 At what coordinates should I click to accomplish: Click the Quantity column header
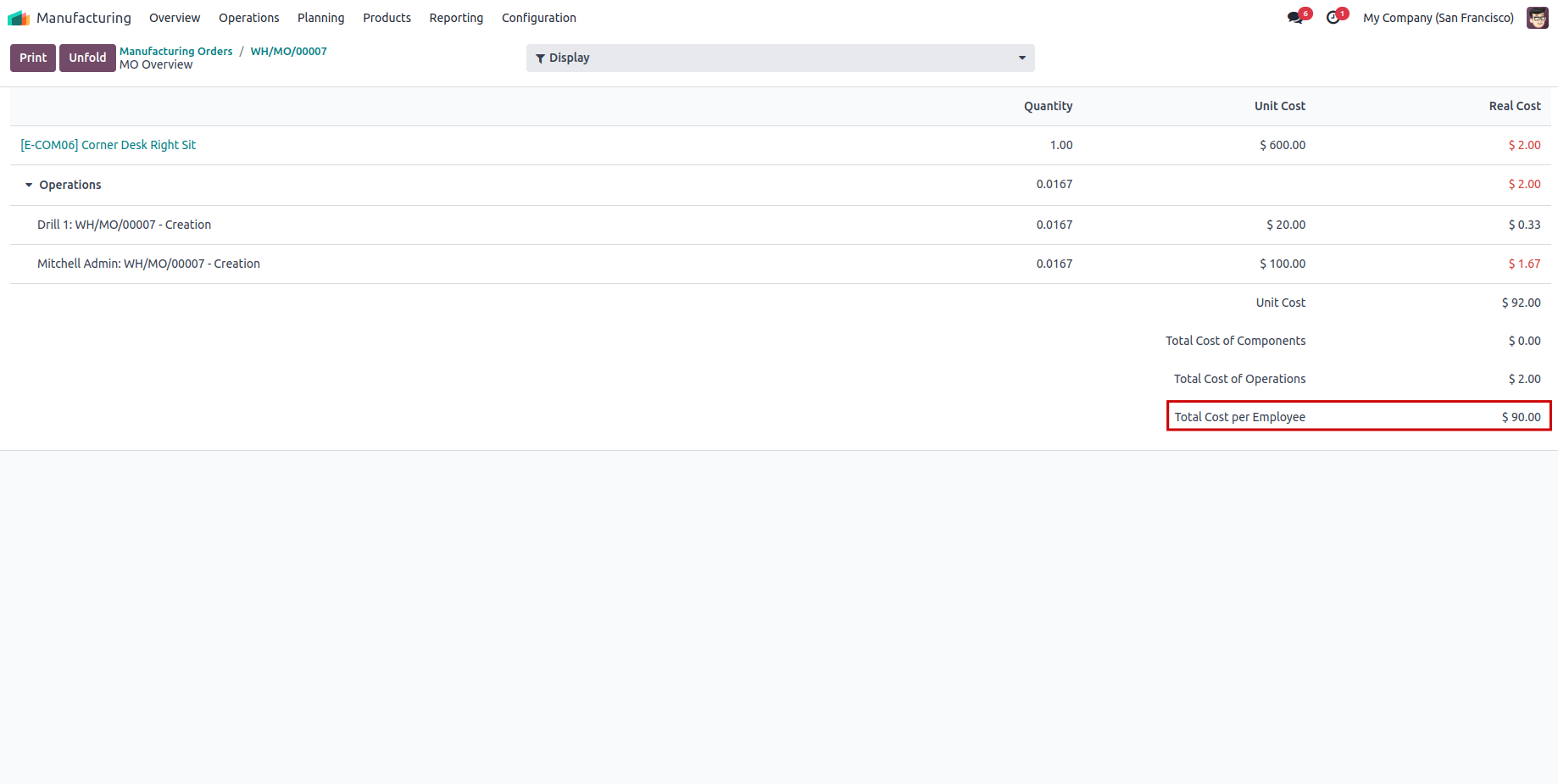1048,106
